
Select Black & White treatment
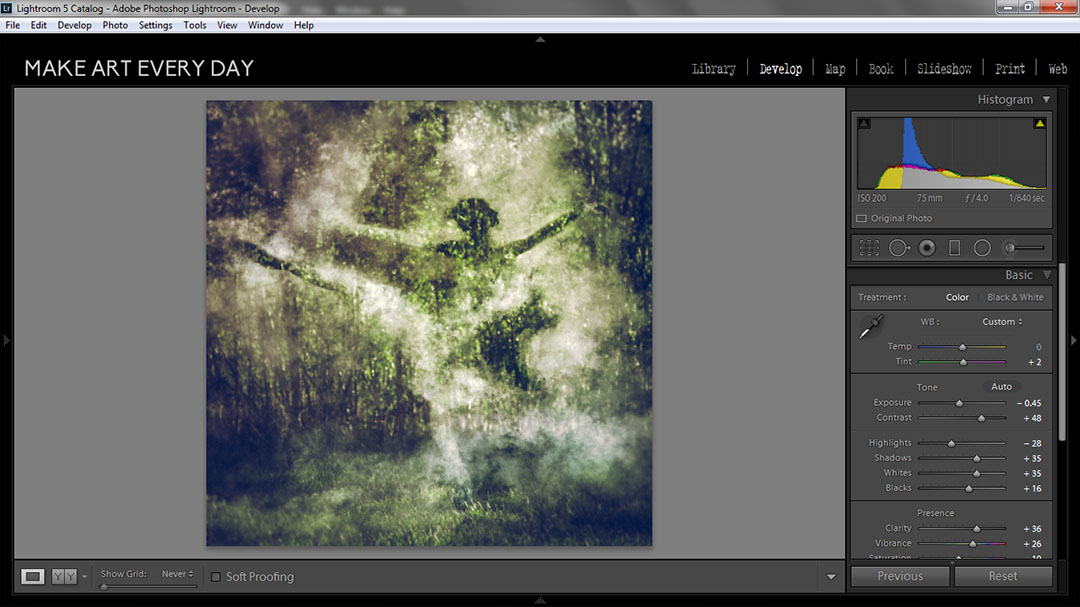(1015, 298)
